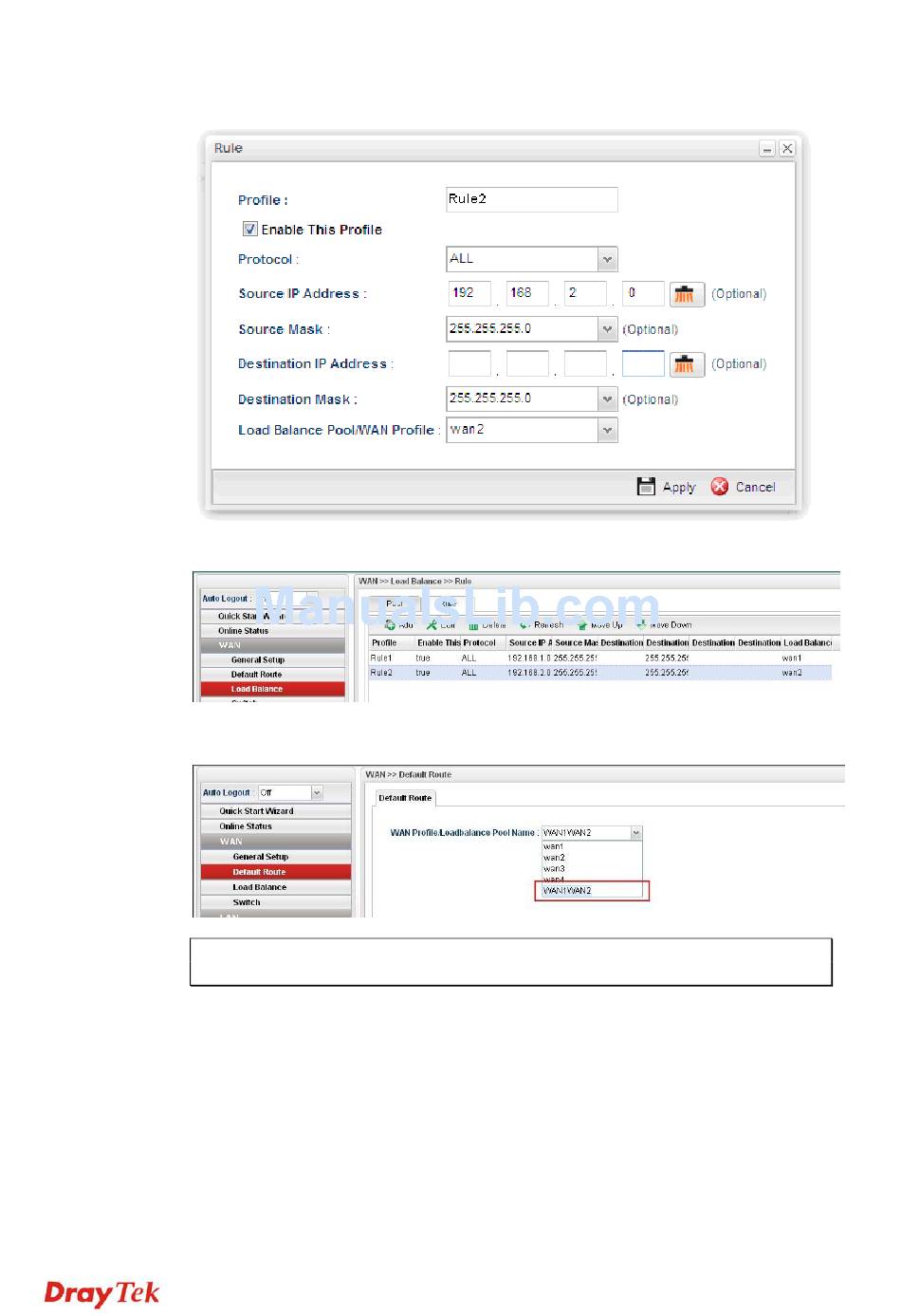Open General Setup in the Default Route sidebar
Viewport: 901px width, 1316px height.
coord(276,857)
